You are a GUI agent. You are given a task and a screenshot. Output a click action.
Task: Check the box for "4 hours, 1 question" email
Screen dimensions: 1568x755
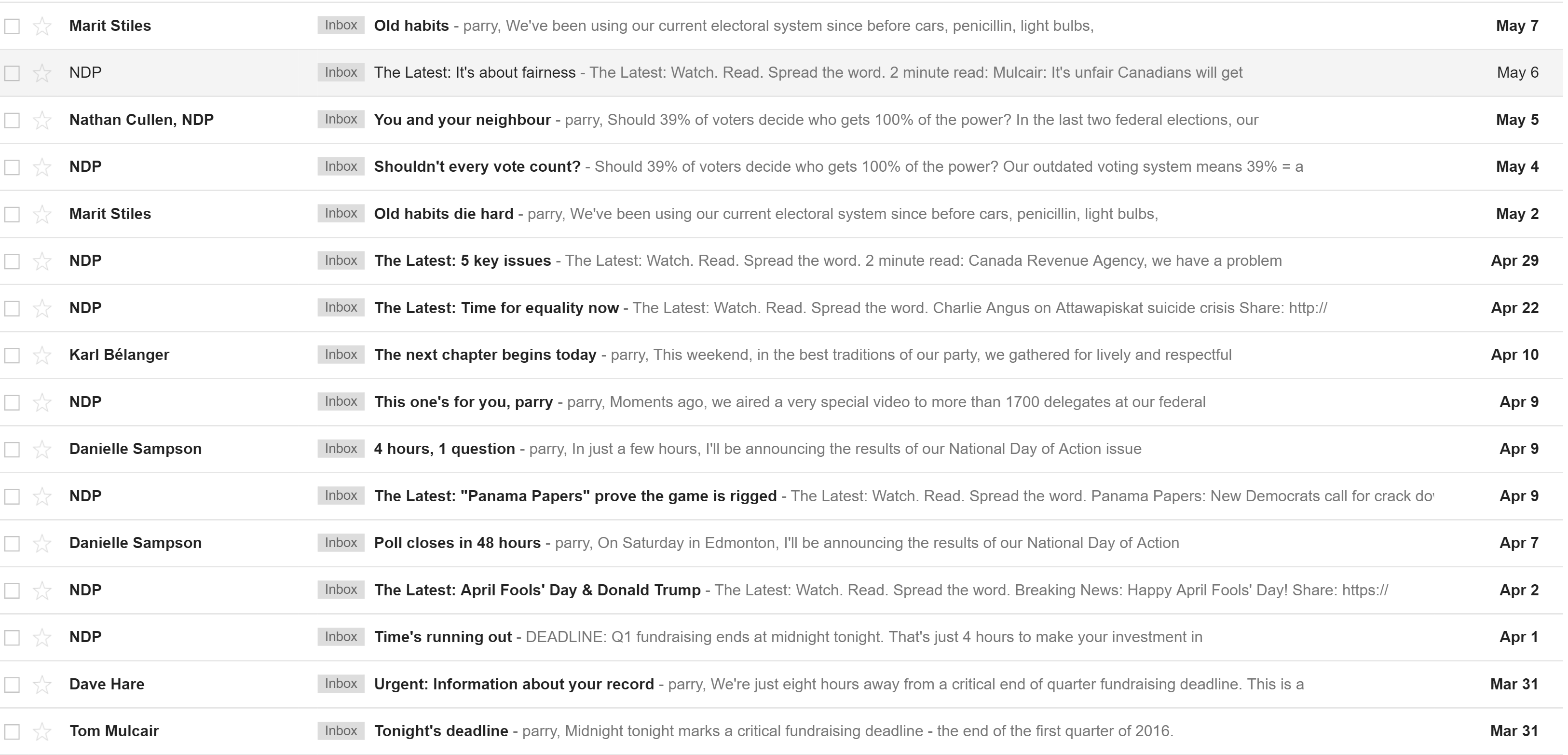pyautogui.click(x=12, y=449)
